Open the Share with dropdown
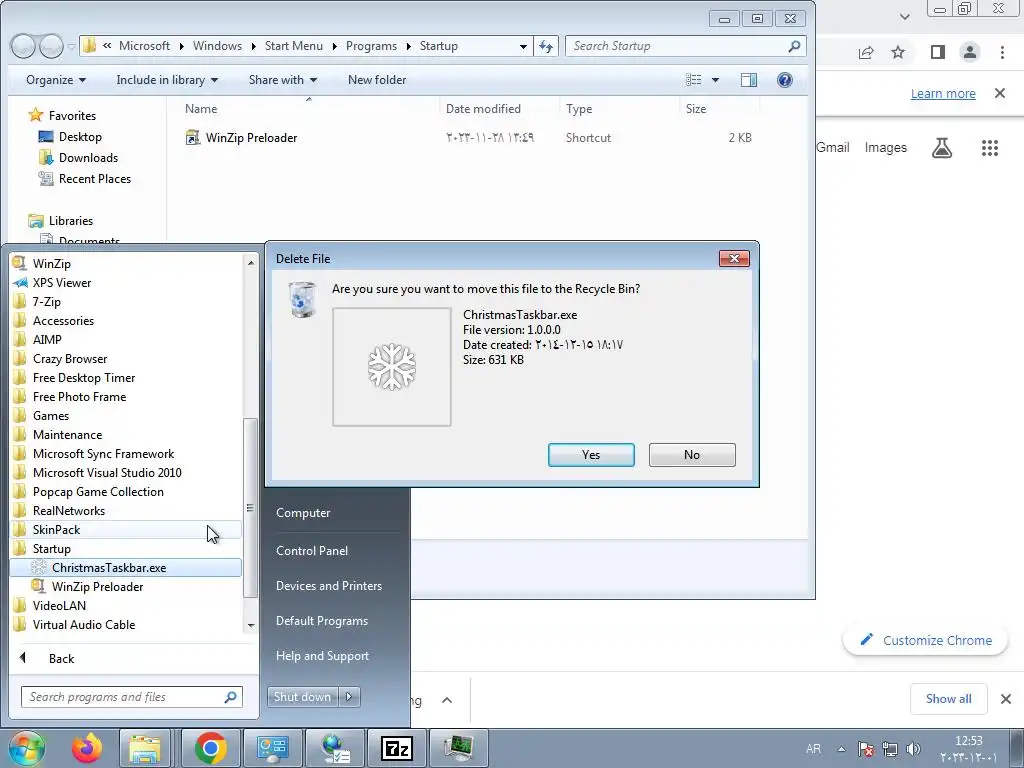 (282, 80)
